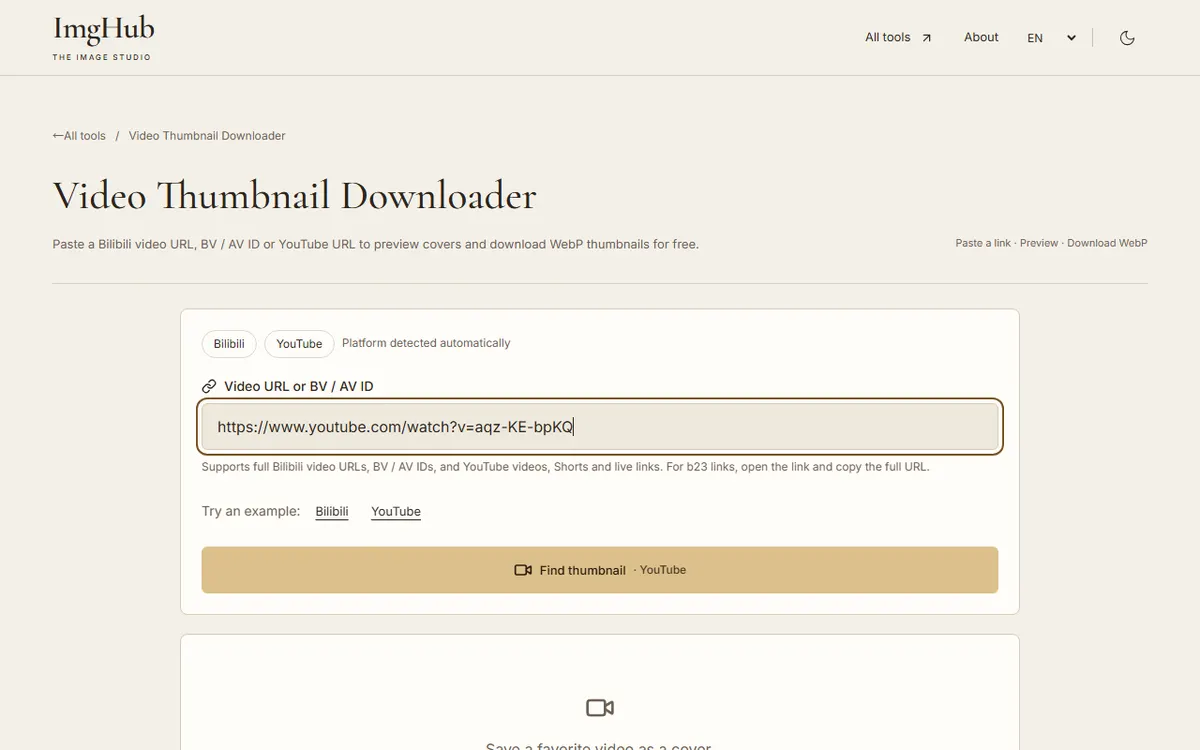Click the link icon beside Video URL label
The width and height of the screenshot is (1200, 750).
pyautogui.click(x=209, y=386)
